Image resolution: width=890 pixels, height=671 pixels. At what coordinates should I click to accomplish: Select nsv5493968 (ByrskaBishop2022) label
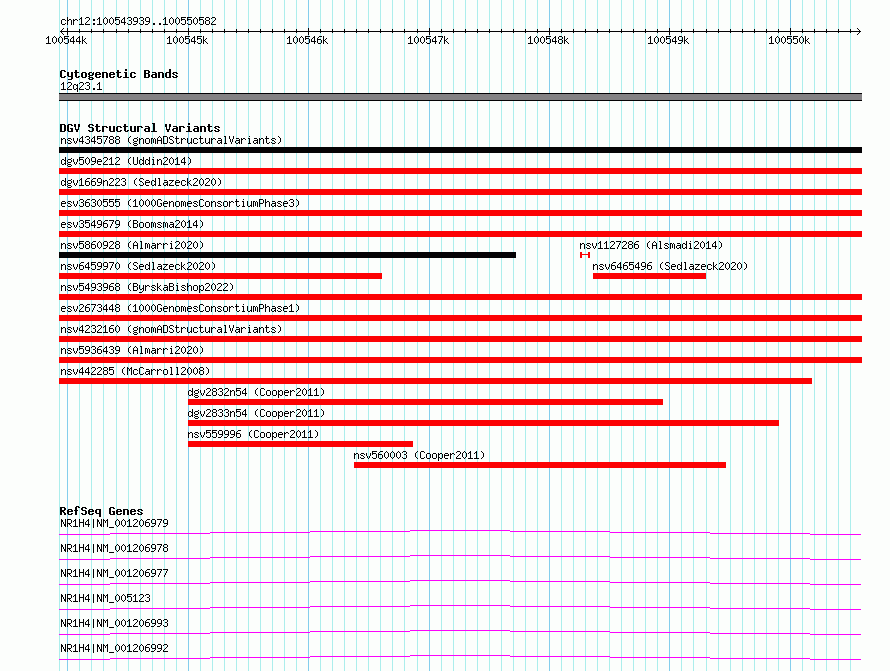tap(147, 287)
